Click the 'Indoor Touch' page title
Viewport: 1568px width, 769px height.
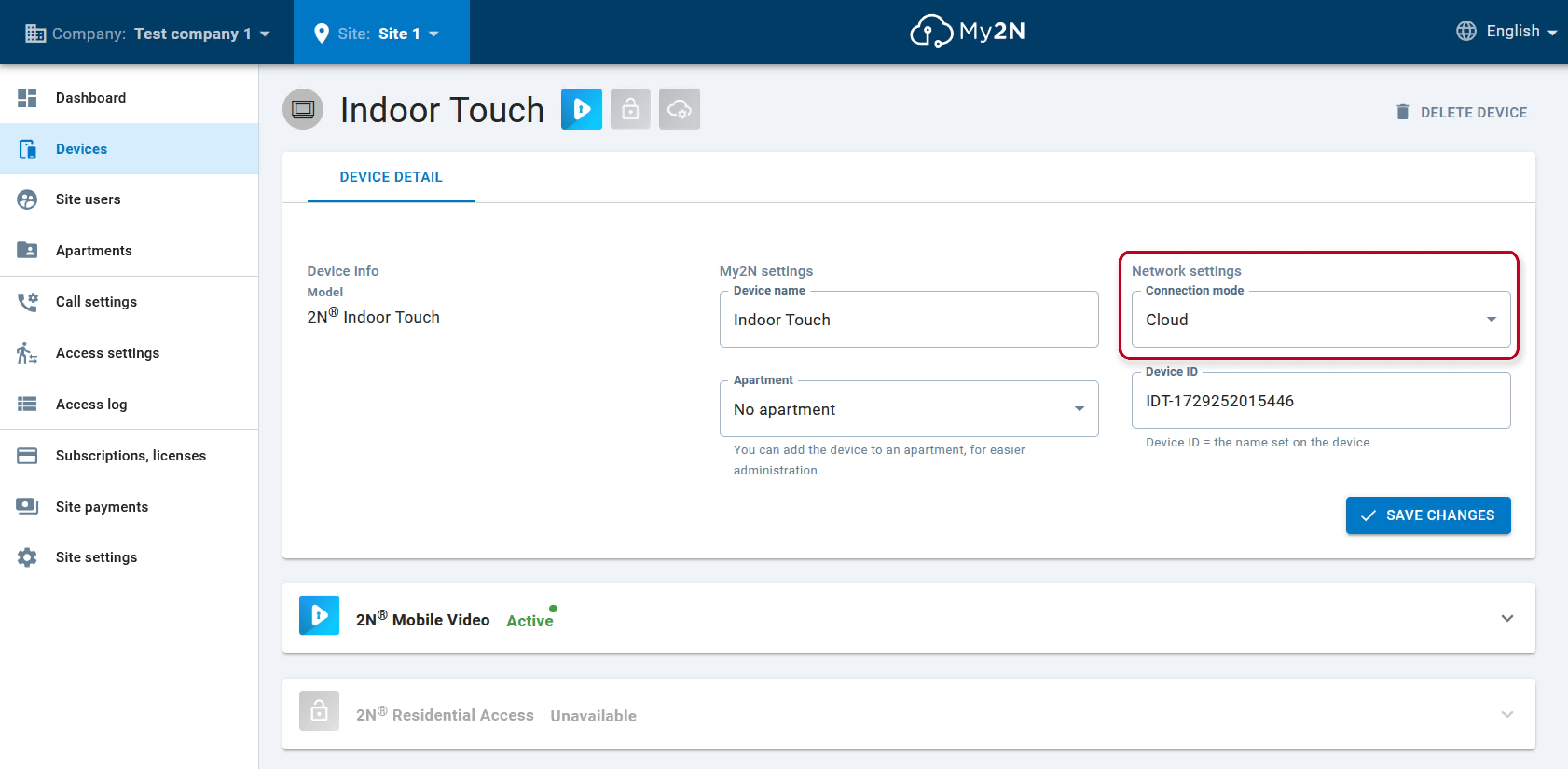(442, 110)
